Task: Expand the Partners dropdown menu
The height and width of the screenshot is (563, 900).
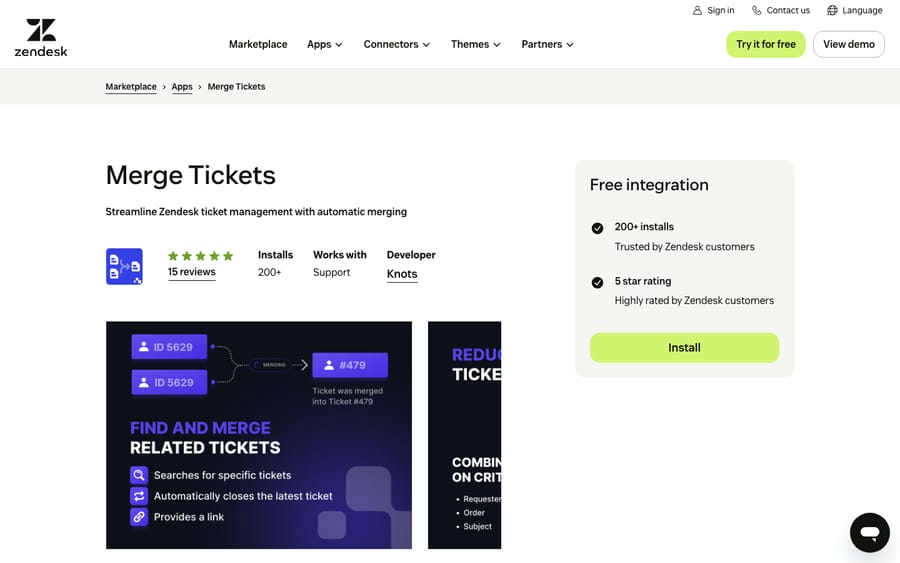Action: 548,44
